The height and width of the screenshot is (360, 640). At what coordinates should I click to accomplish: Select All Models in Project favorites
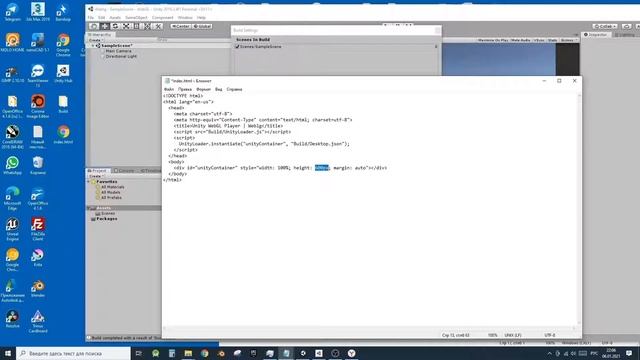(111, 192)
